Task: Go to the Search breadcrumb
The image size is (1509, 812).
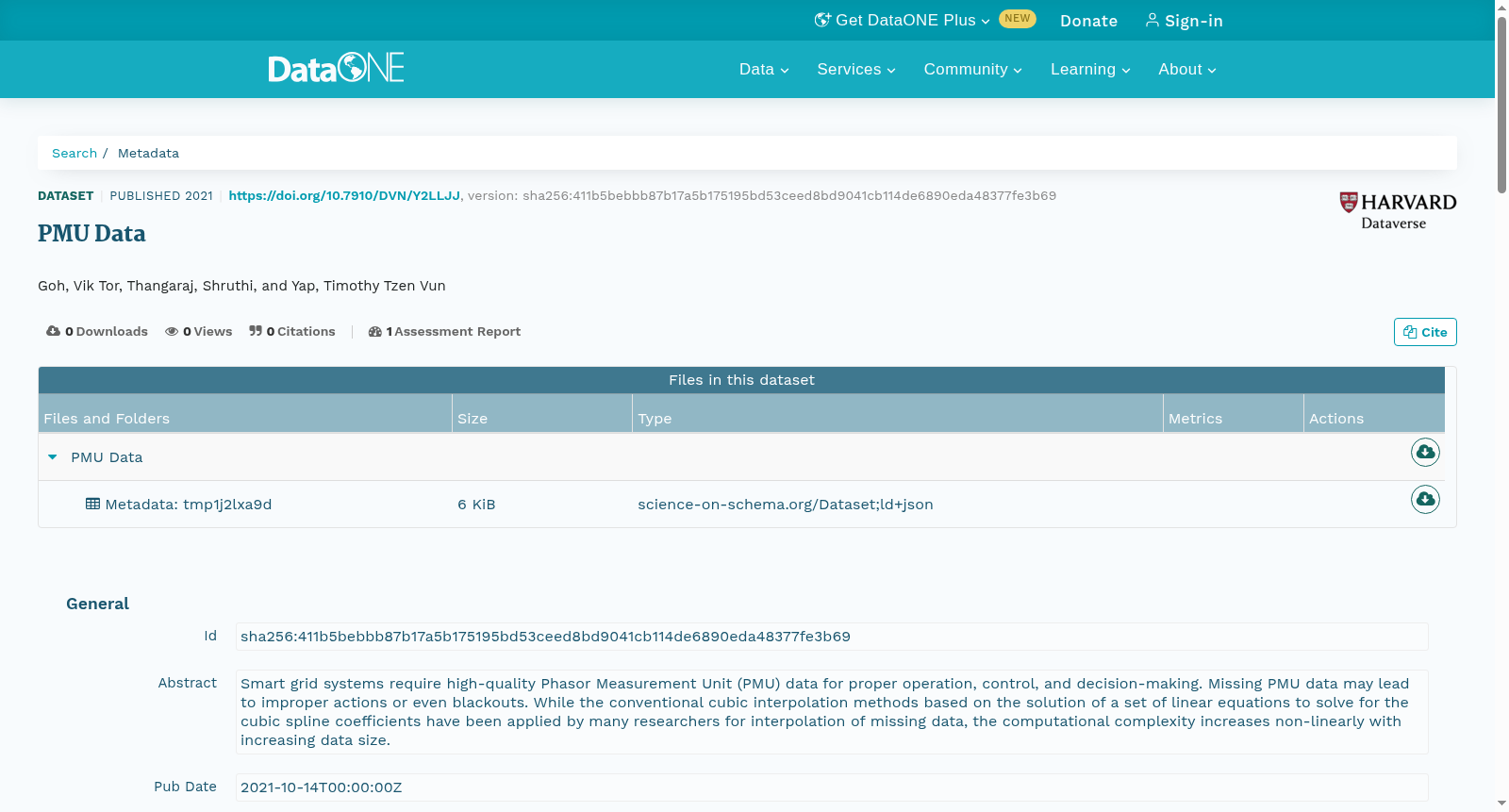Action: click(x=75, y=153)
